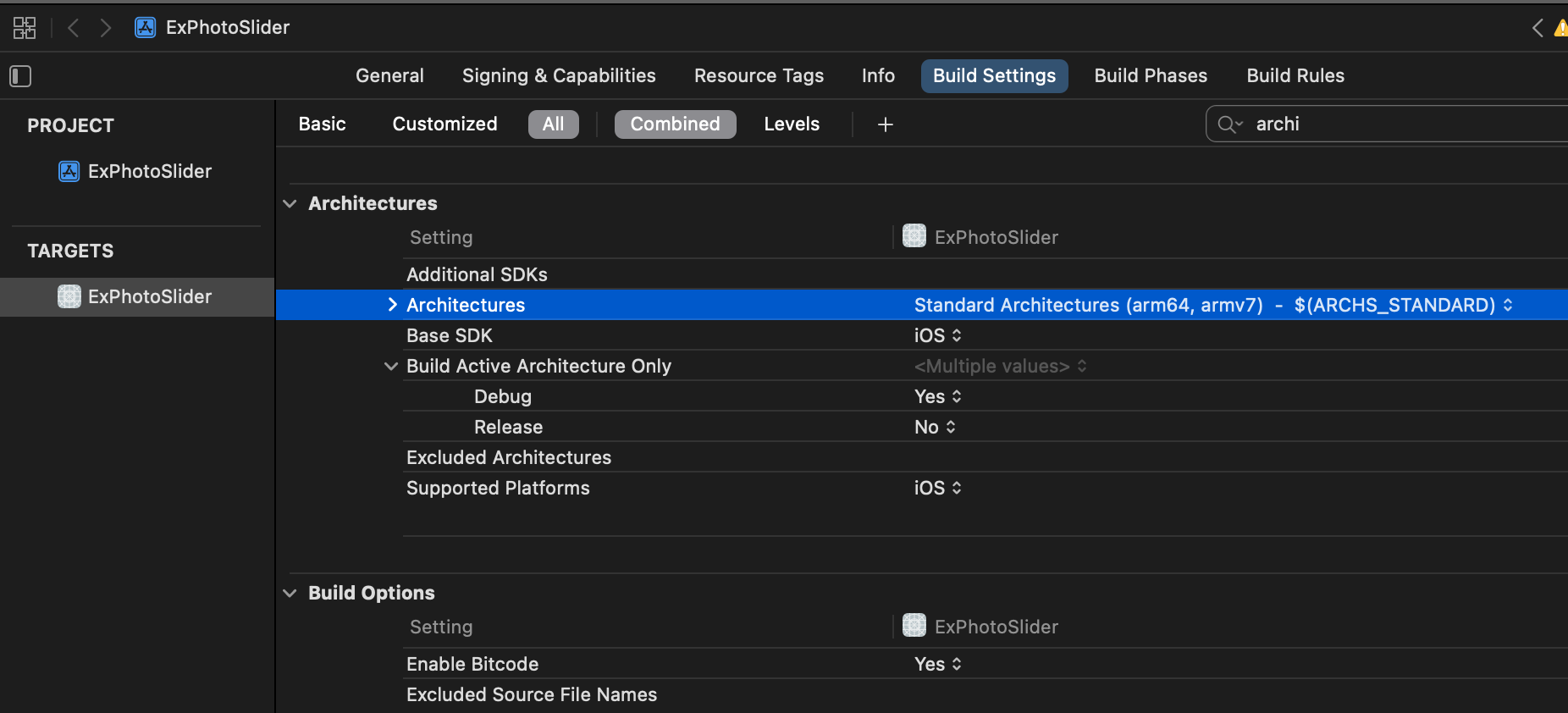Select Excluded Source File Names row

[986, 694]
